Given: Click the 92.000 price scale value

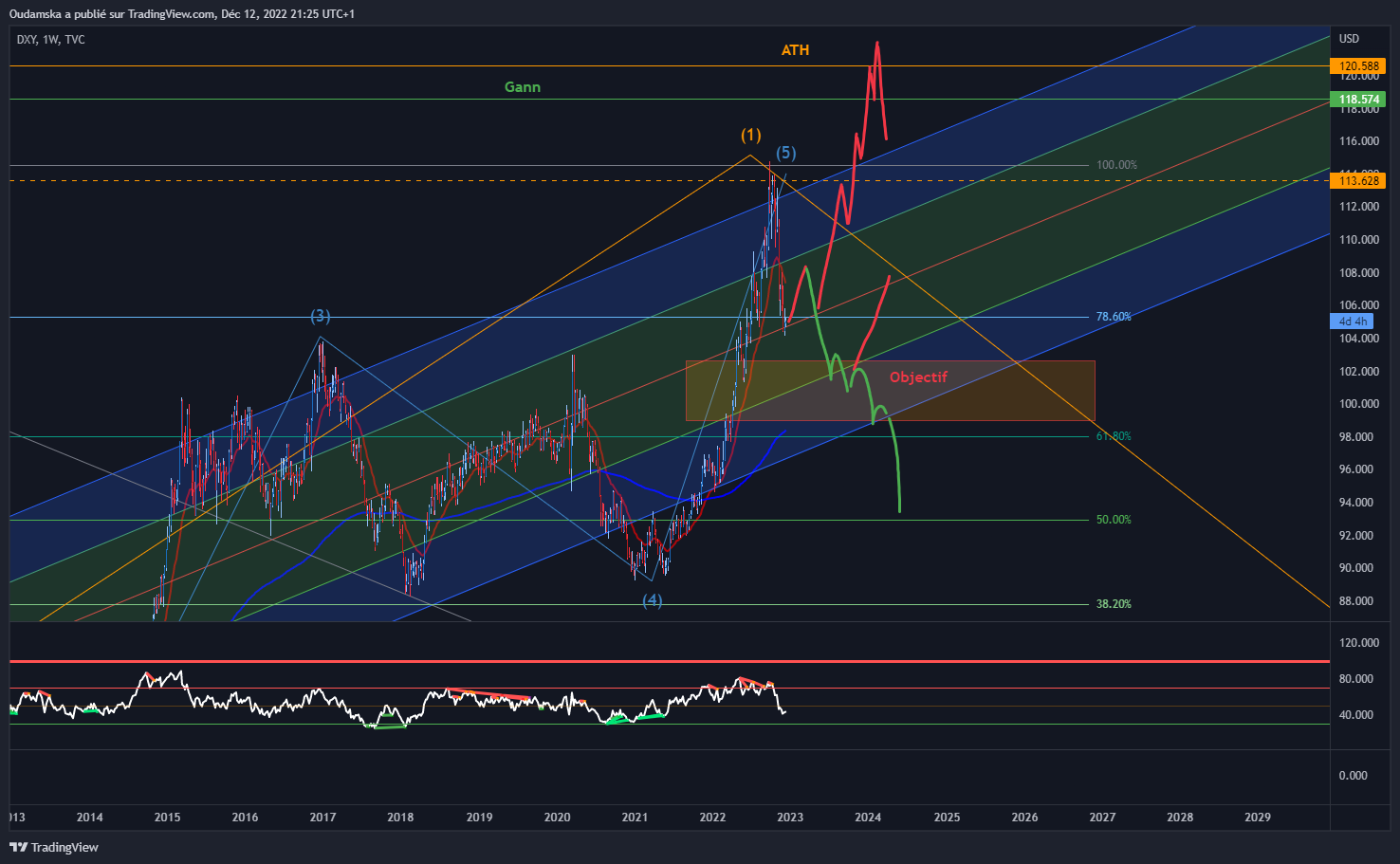Looking at the screenshot, I should (1356, 536).
